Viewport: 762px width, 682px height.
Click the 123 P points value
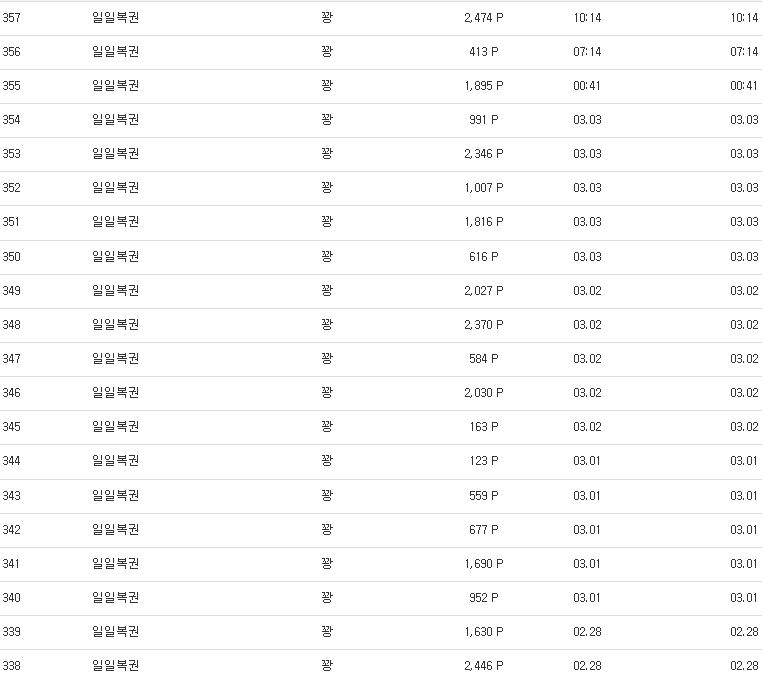tap(484, 461)
